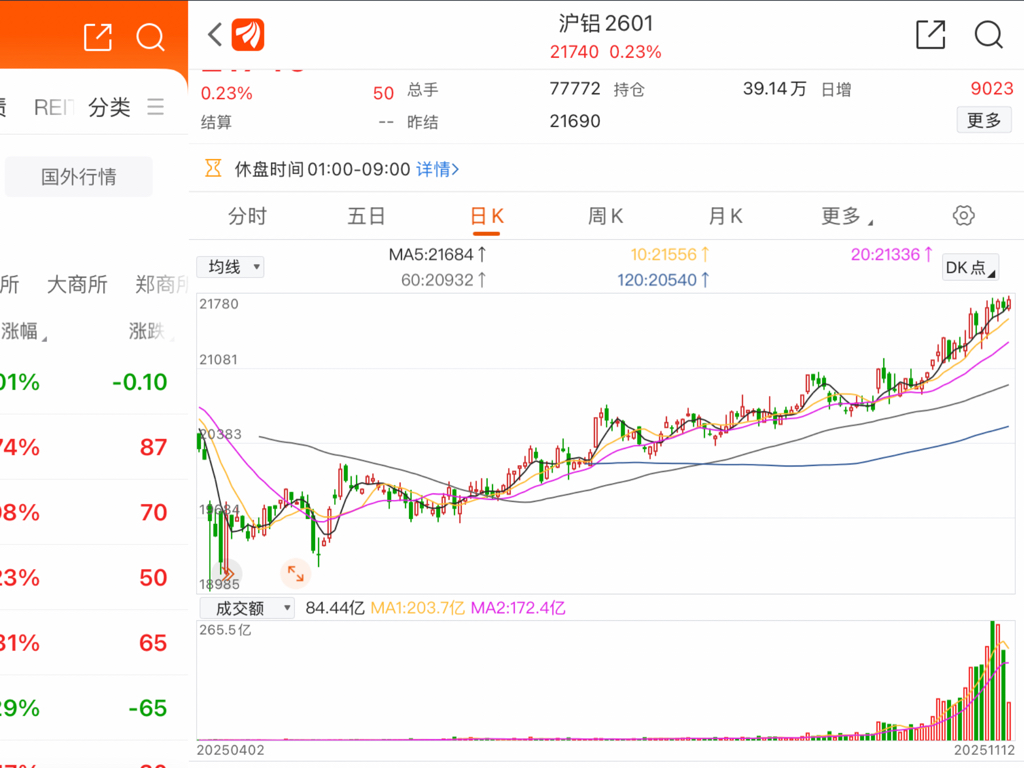Image resolution: width=1024 pixels, height=768 pixels.
Task: Tap the 120:20540 moving average label
Action: pos(664,280)
